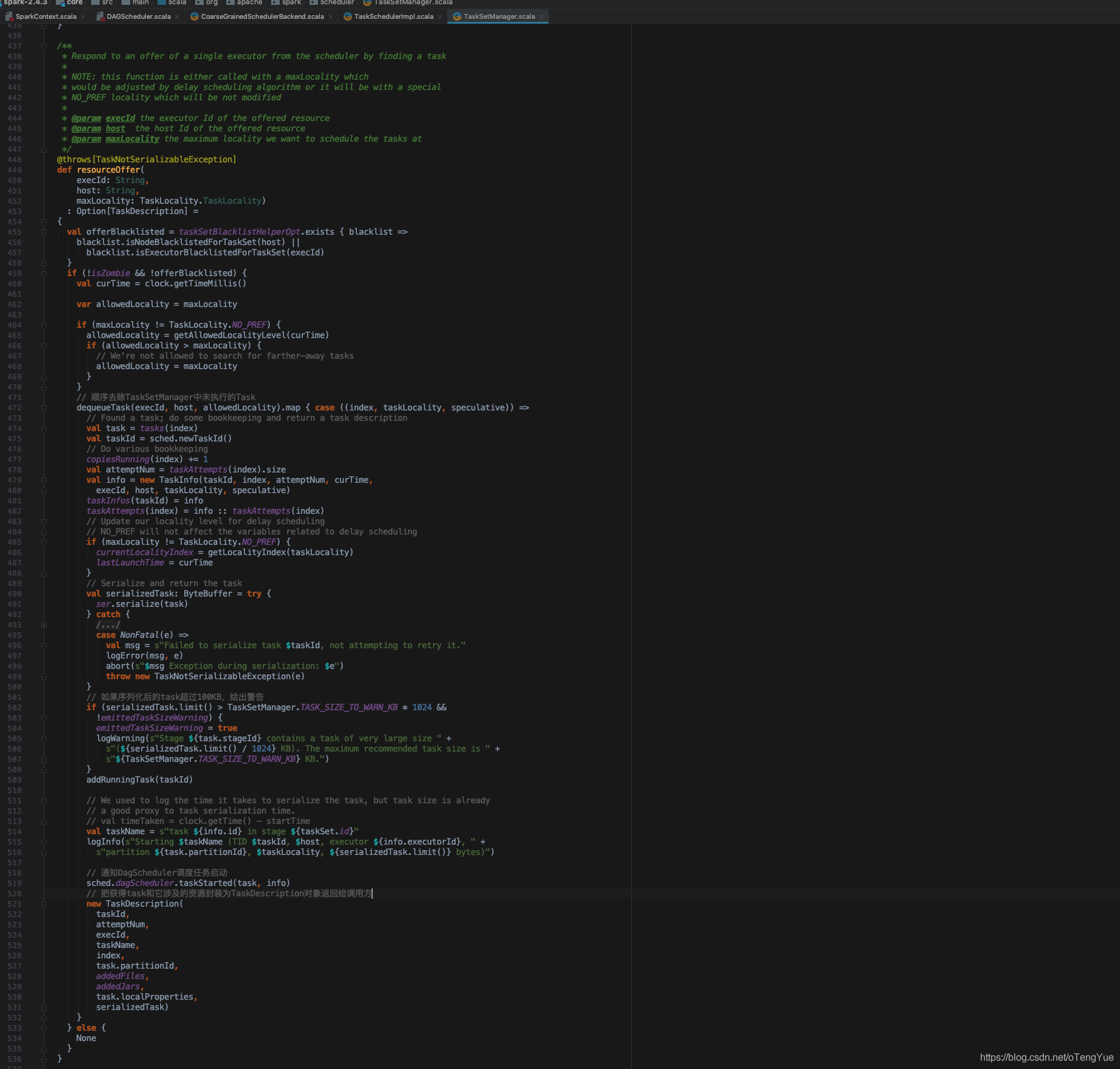Collapse the allowedLocality if-block at line 466

tap(44, 346)
